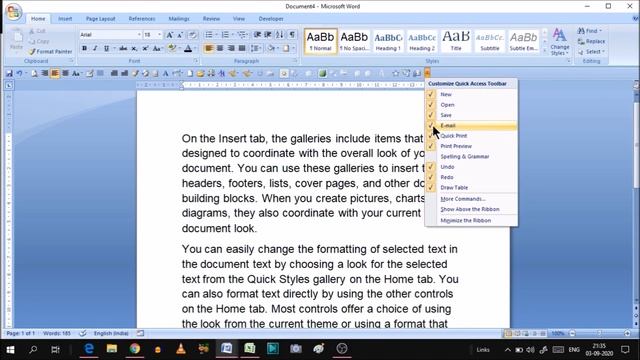This screenshot has height=360, width=640.
Task: Uncheck Save in Customize Quick Access menu
Action: [x=471, y=115]
